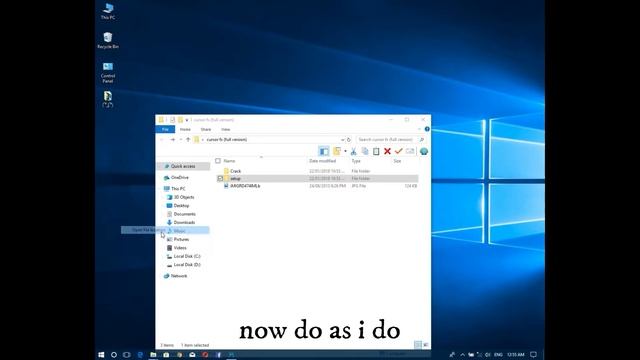Open Downloads in navigation pane
Image resolution: width=640 pixels, height=360 pixels.
[184, 222]
